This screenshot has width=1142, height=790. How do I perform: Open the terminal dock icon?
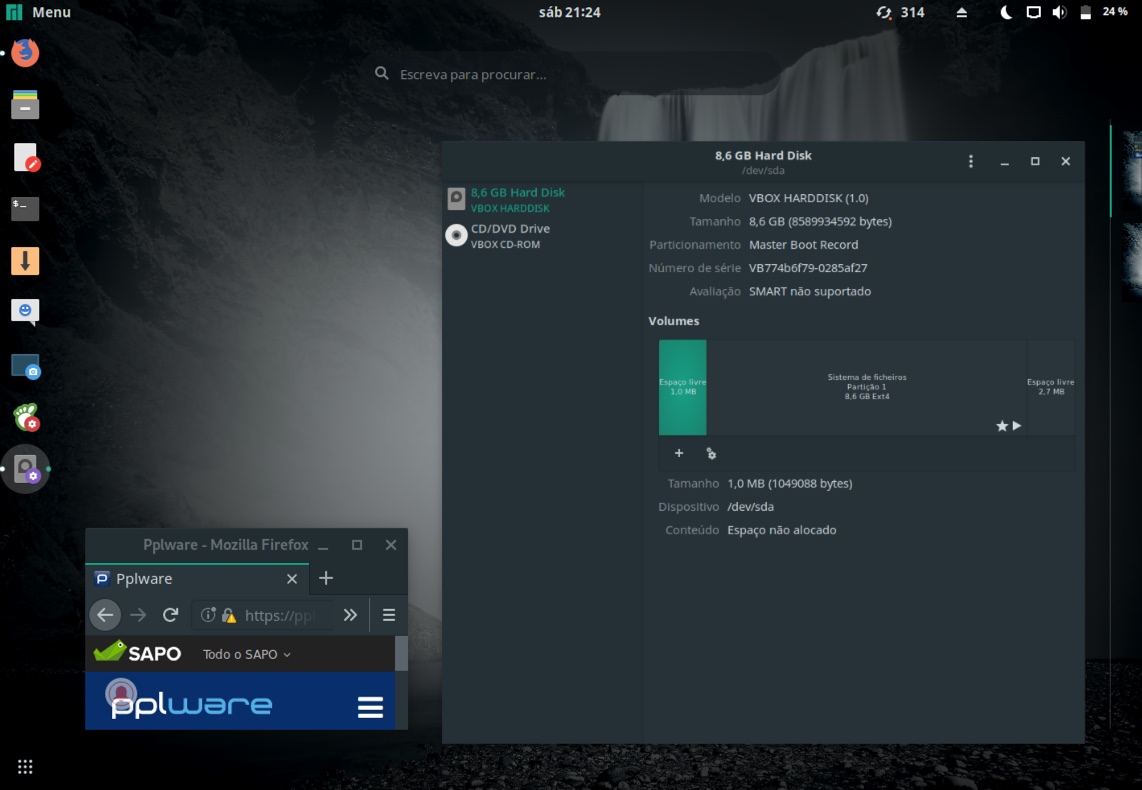coord(25,209)
